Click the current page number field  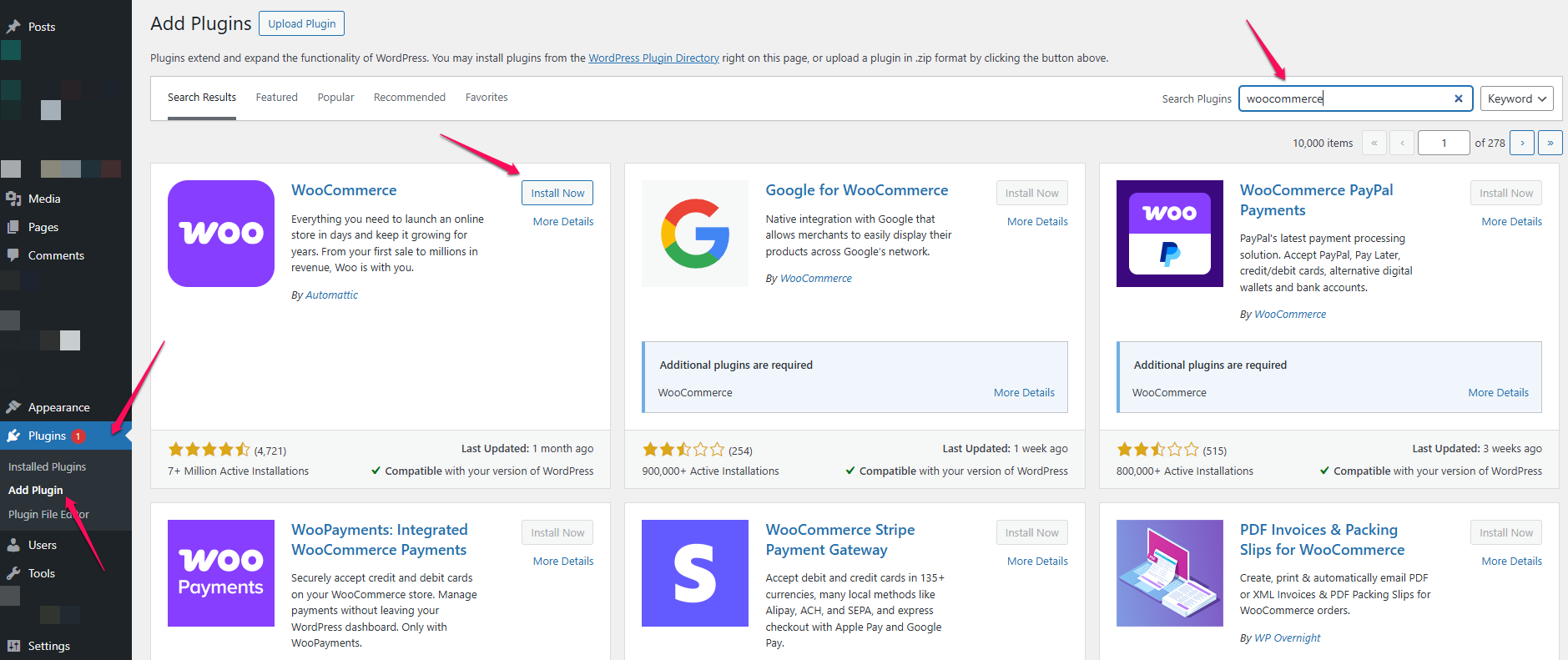coord(1444,143)
